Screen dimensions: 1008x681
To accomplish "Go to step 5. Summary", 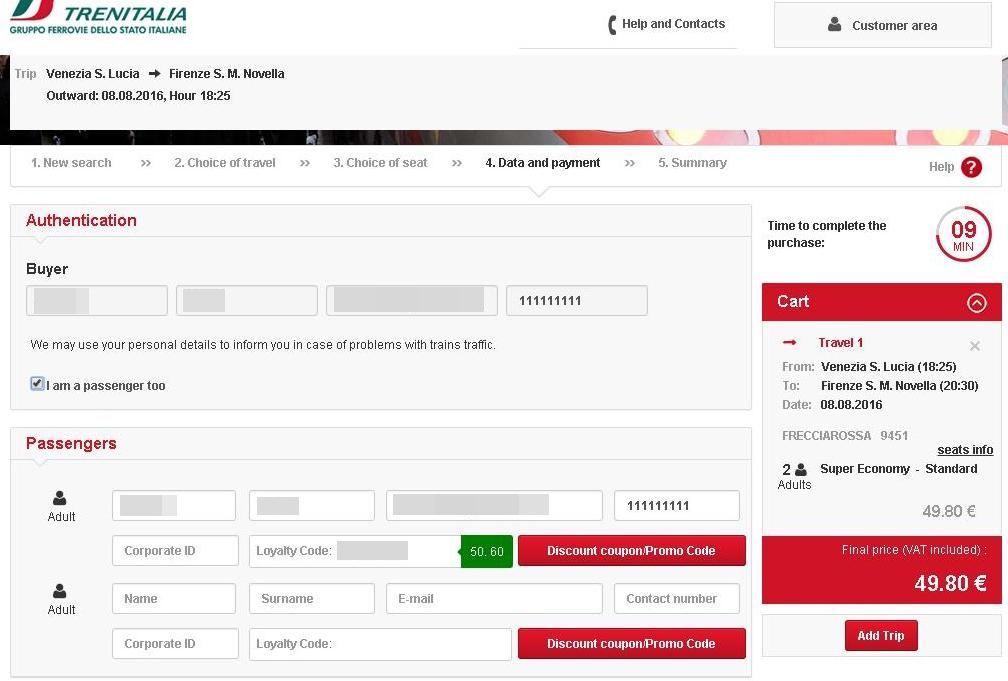I will pyautogui.click(x=692, y=163).
